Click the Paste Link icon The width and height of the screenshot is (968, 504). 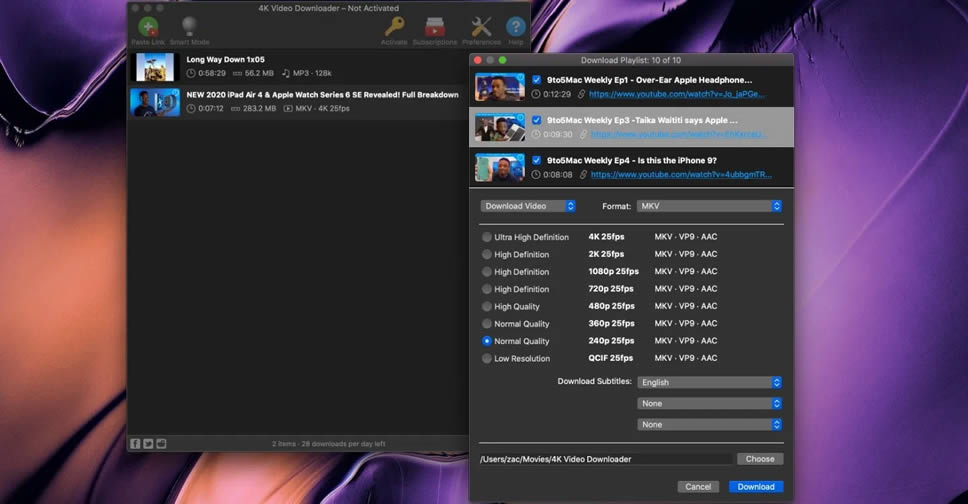pos(147,27)
